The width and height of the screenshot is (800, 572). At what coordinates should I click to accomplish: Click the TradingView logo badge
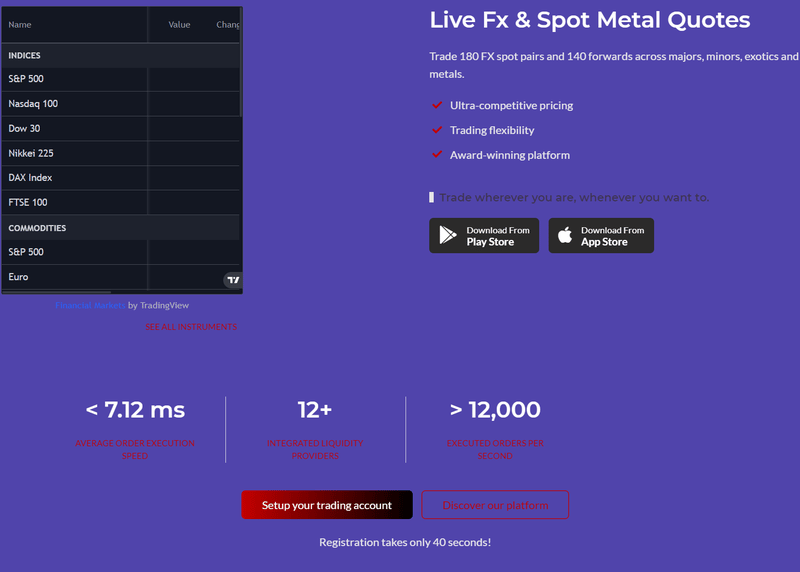click(x=233, y=280)
